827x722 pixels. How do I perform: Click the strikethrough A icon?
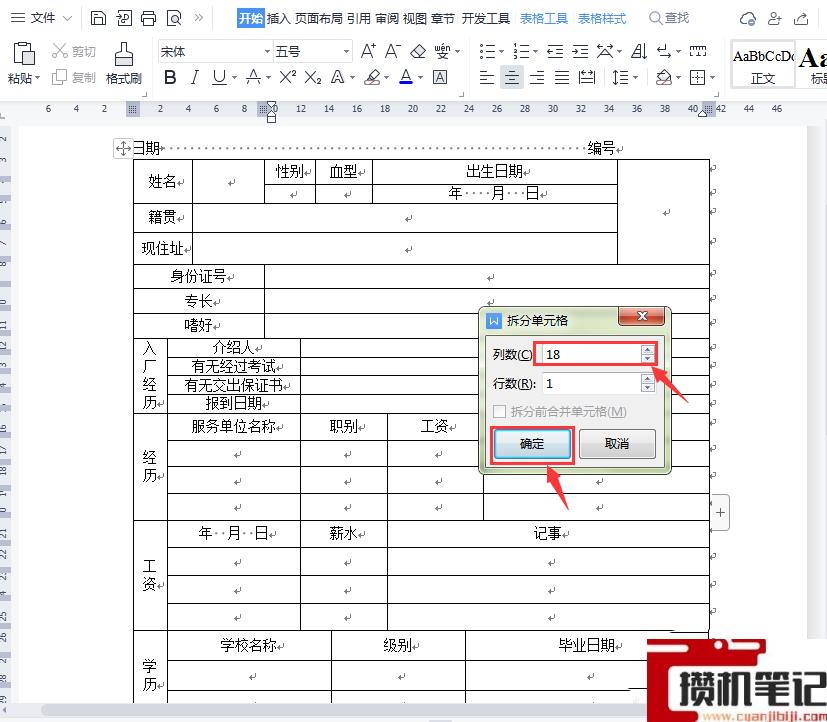click(x=253, y=78)
